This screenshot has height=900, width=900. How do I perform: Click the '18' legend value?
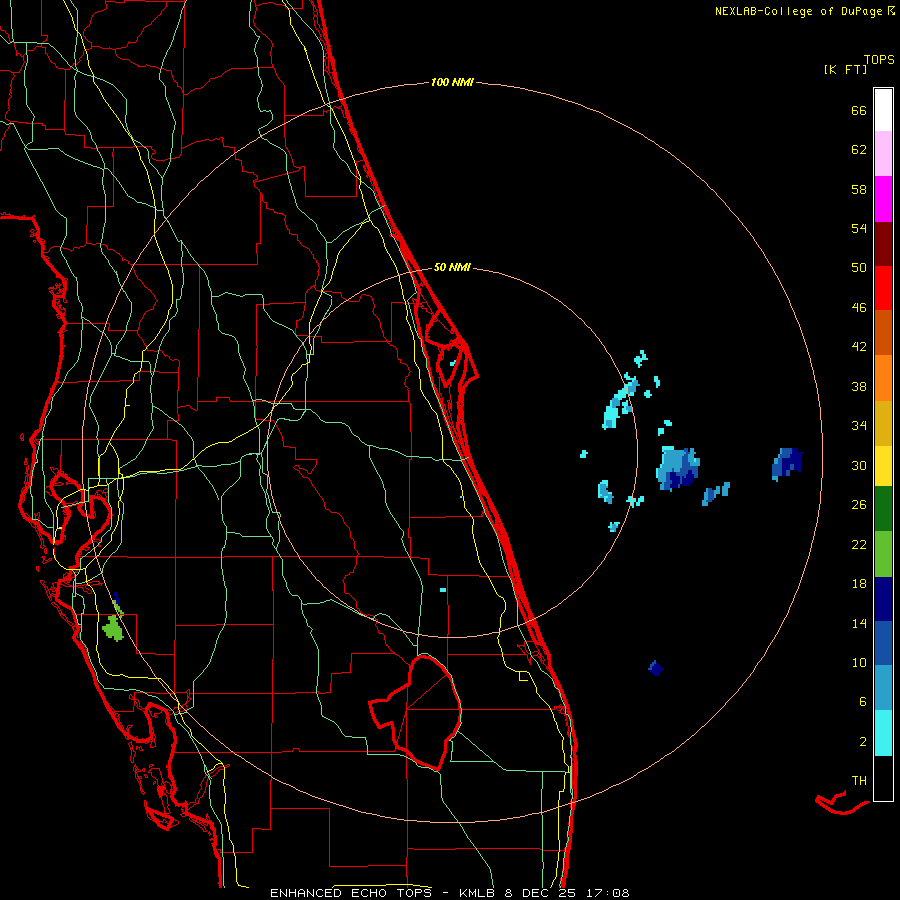859,584
